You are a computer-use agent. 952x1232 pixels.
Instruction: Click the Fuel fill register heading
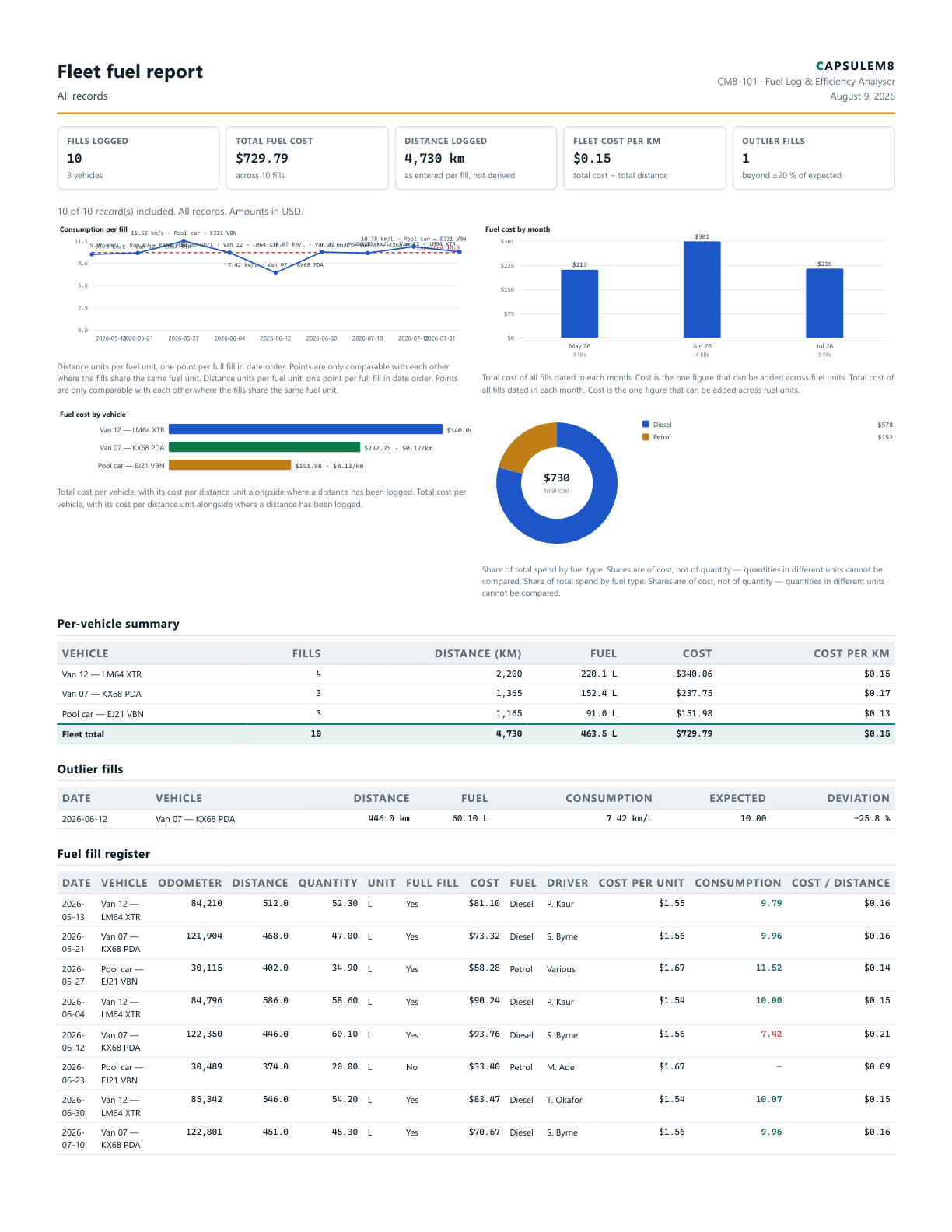103,854
